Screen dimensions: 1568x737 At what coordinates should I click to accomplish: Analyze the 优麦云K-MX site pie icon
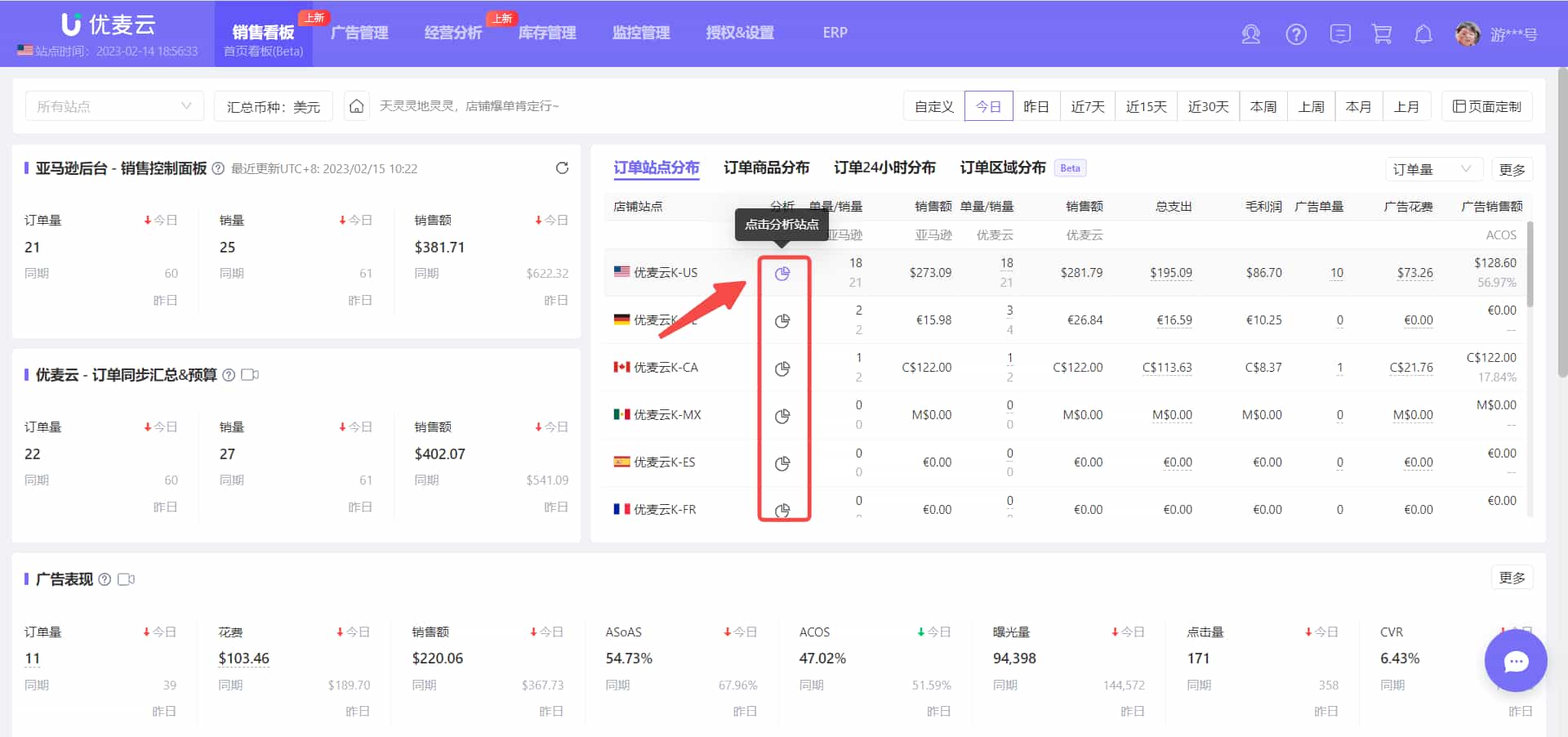point(782,416)
